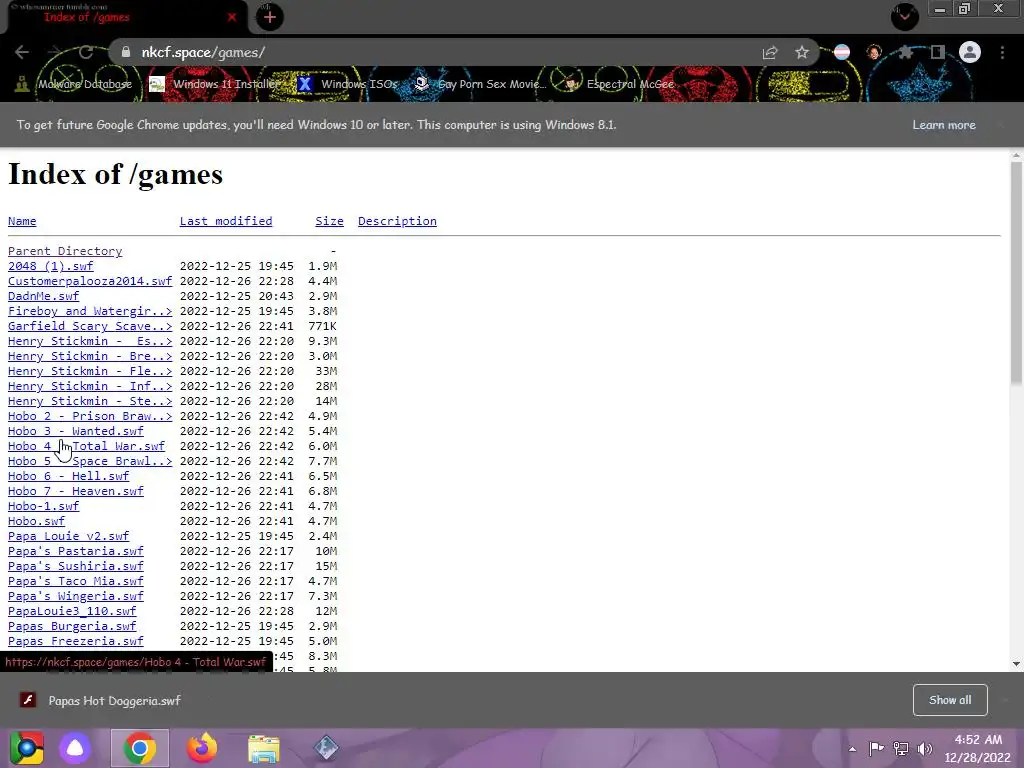1024x768 pixels.
Task: Open Hobo 3 - Wanted.swf
Action: 76,432
